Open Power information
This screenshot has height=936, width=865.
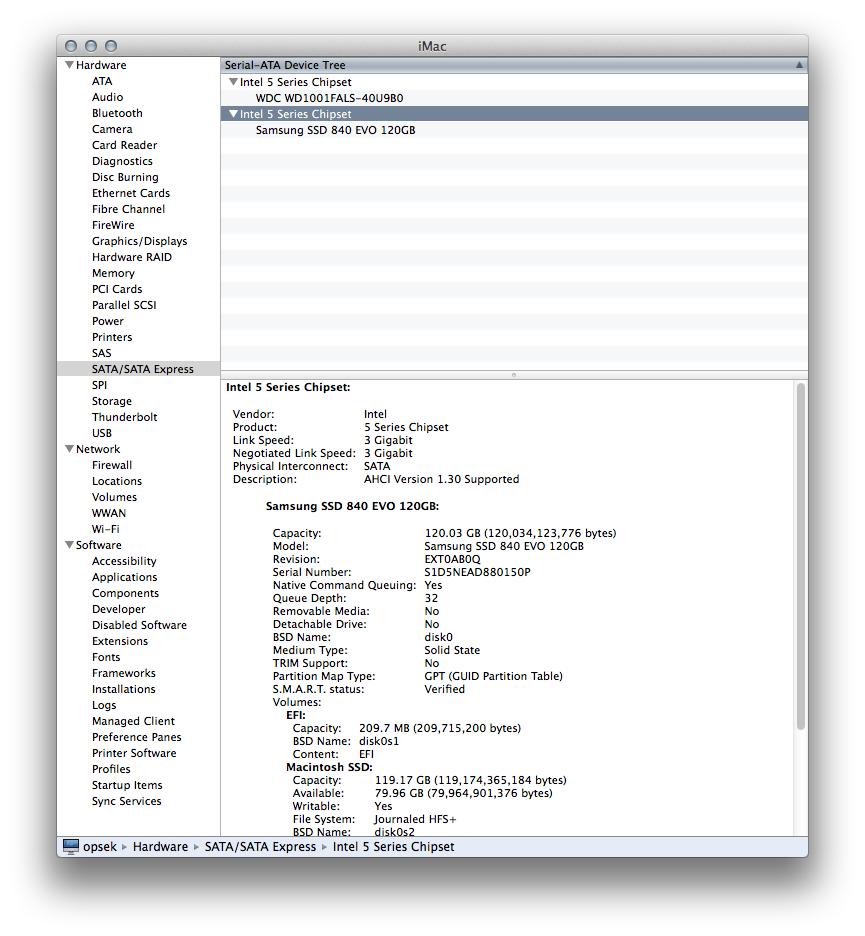pos(108,321)
